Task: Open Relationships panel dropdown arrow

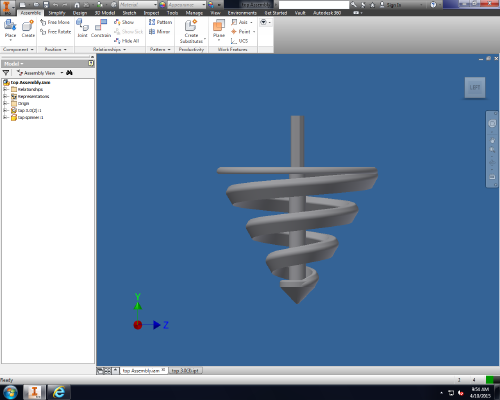Action: pos(125,49)
